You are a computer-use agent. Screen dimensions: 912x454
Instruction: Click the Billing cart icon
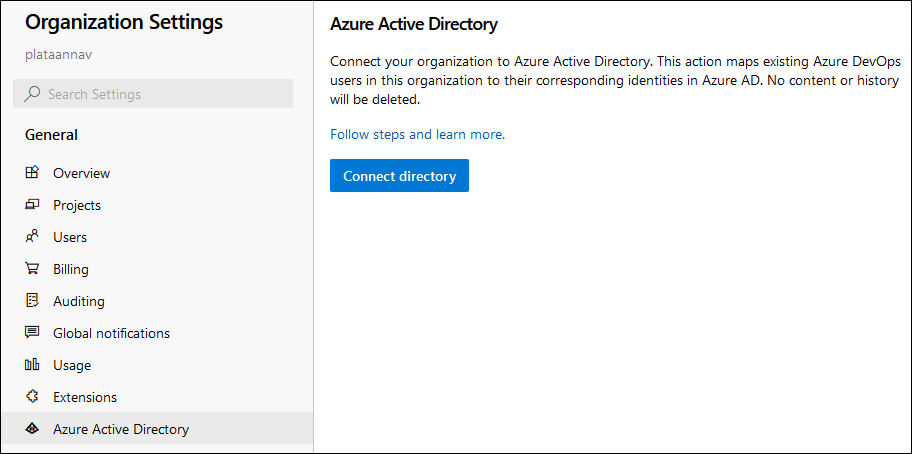(x=32, y=269)
